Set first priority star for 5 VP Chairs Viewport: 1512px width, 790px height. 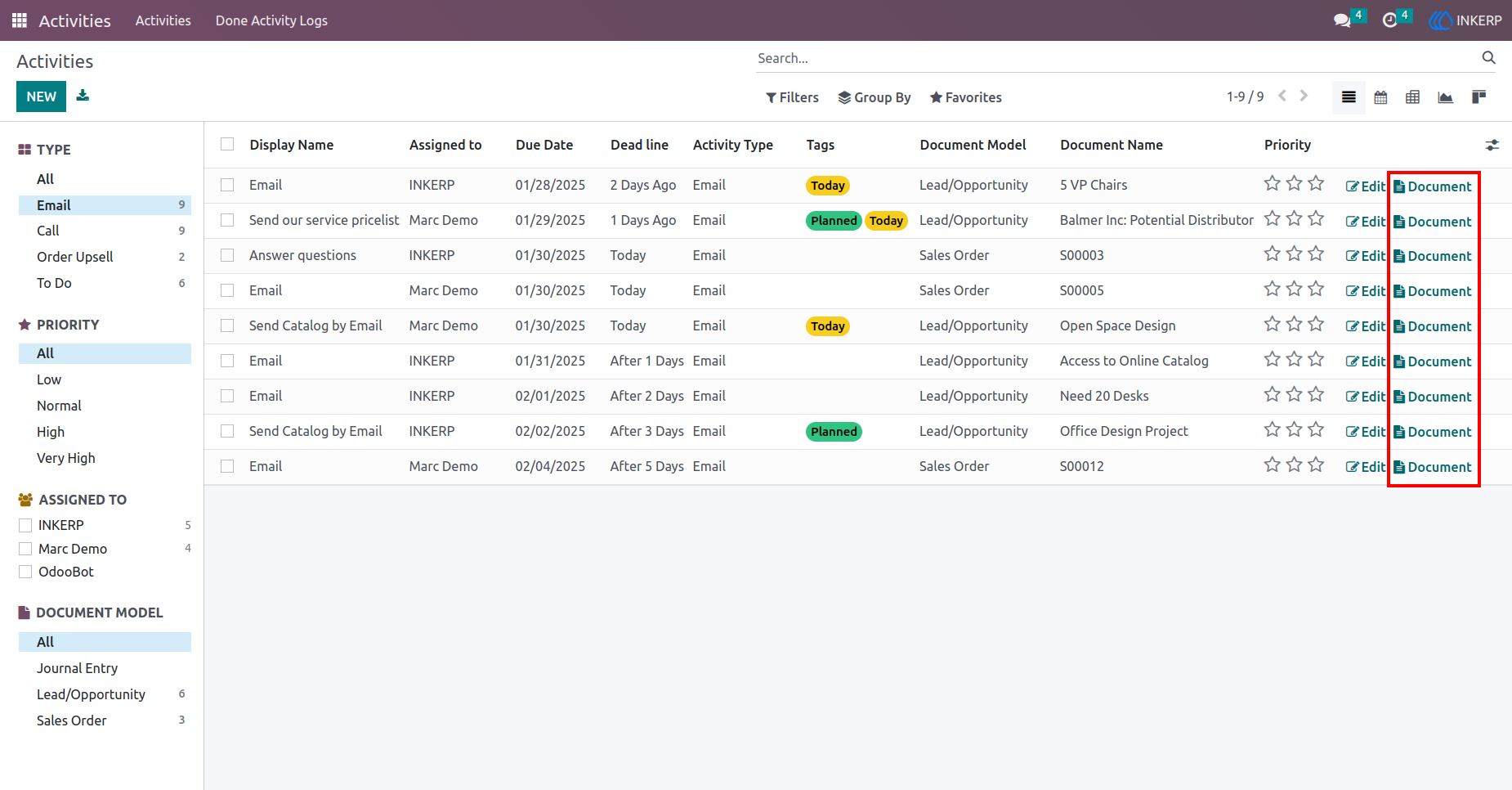point(1272,183)
